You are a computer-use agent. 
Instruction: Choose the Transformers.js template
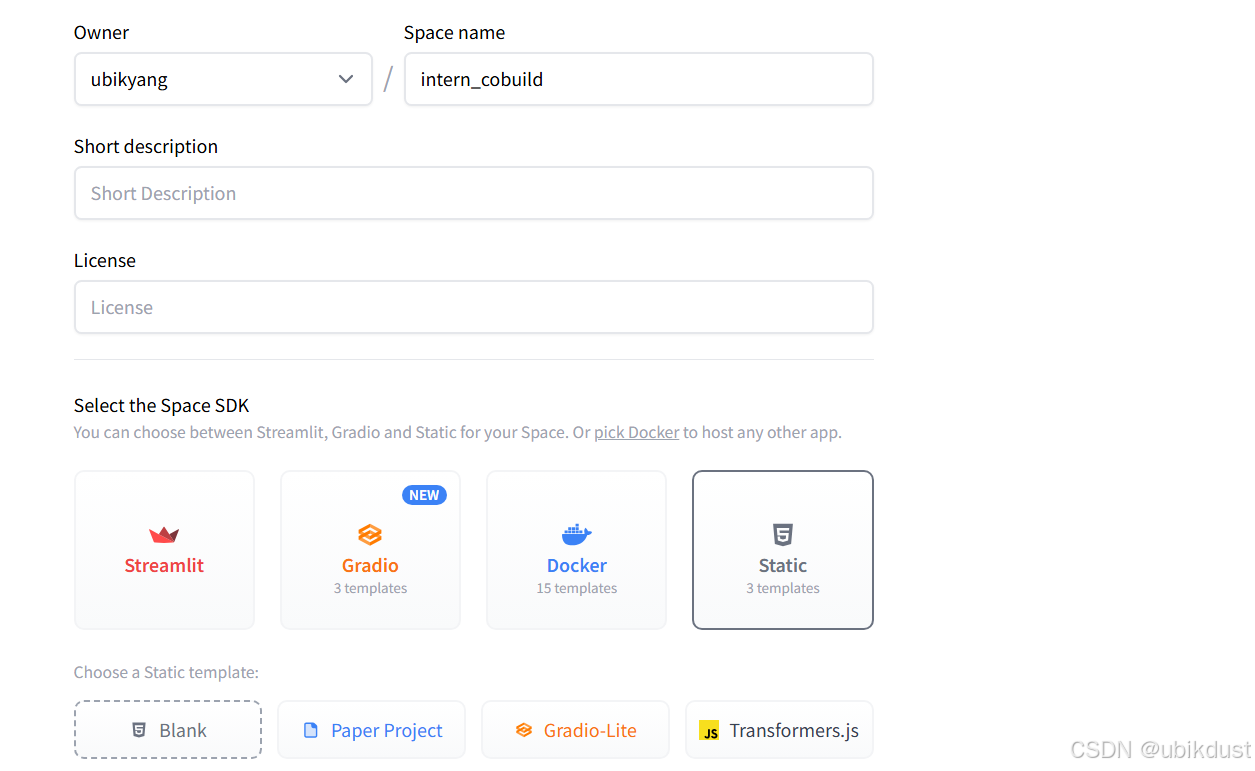click(779, 730)
